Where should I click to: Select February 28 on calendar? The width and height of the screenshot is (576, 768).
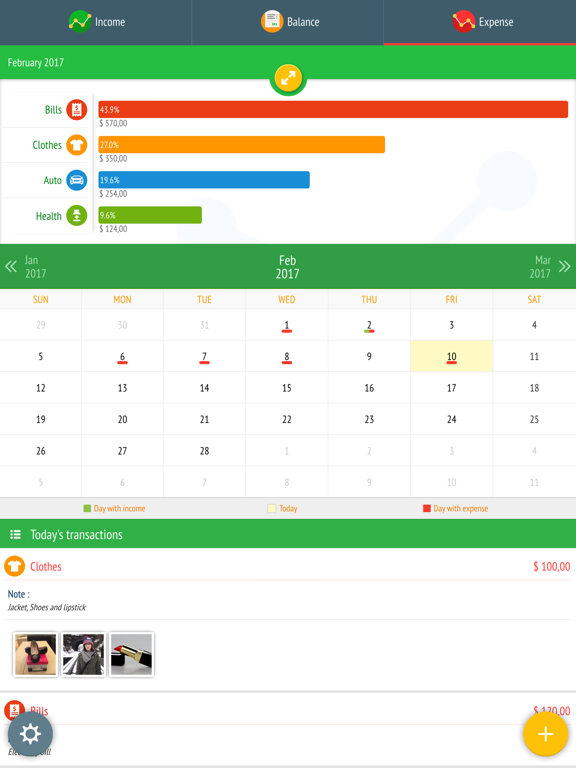tap(204, 451)
